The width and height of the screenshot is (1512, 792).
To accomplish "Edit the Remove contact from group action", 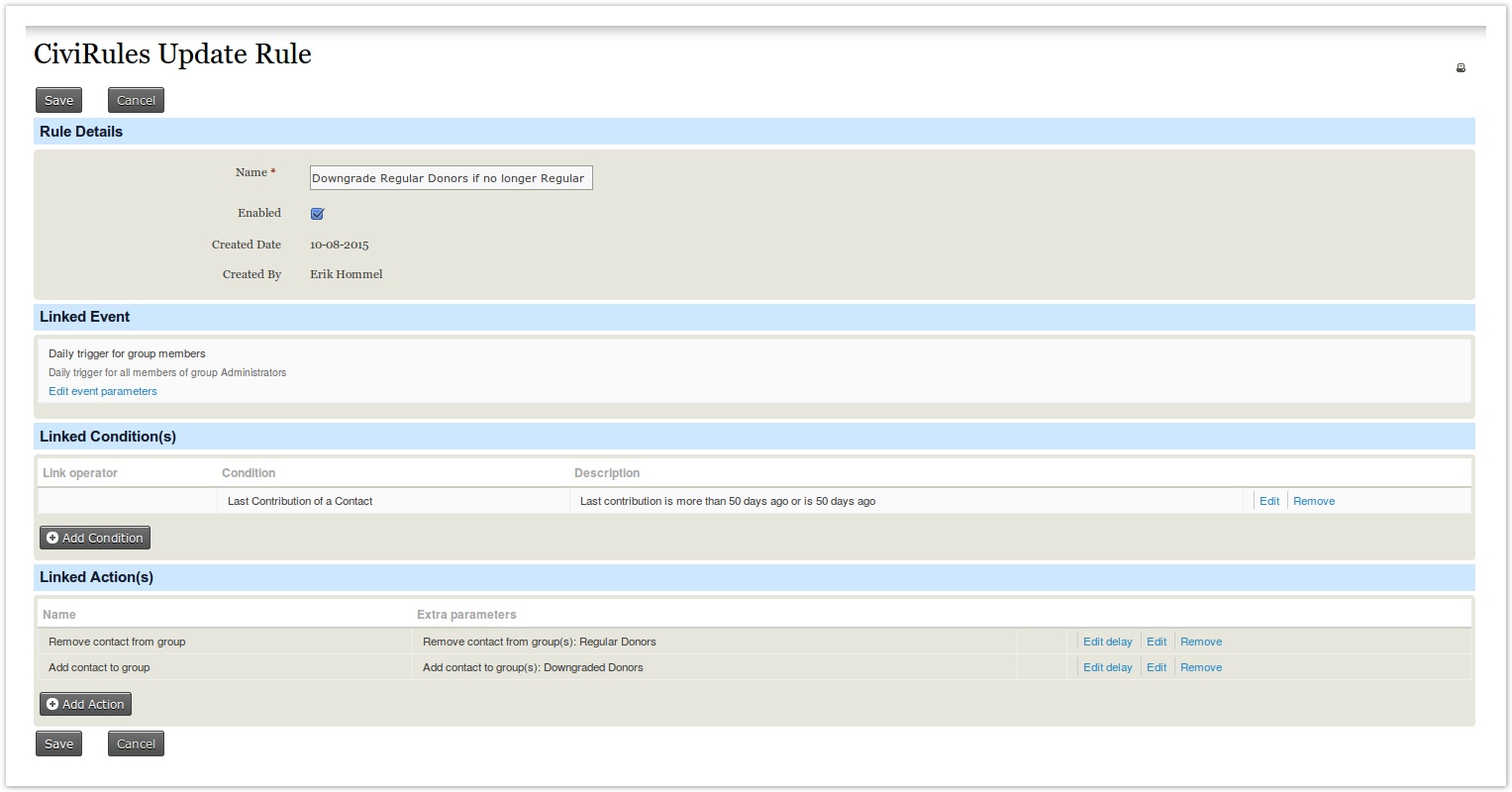I will coord(1157,642).
